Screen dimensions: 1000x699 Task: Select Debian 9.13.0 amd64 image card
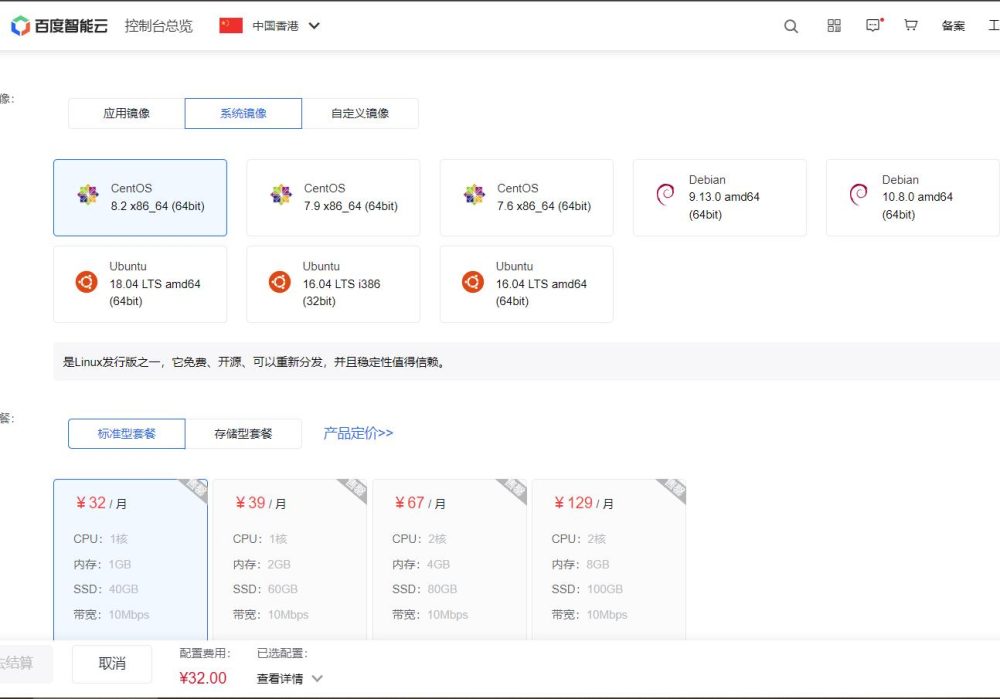(x=719, y=198)
